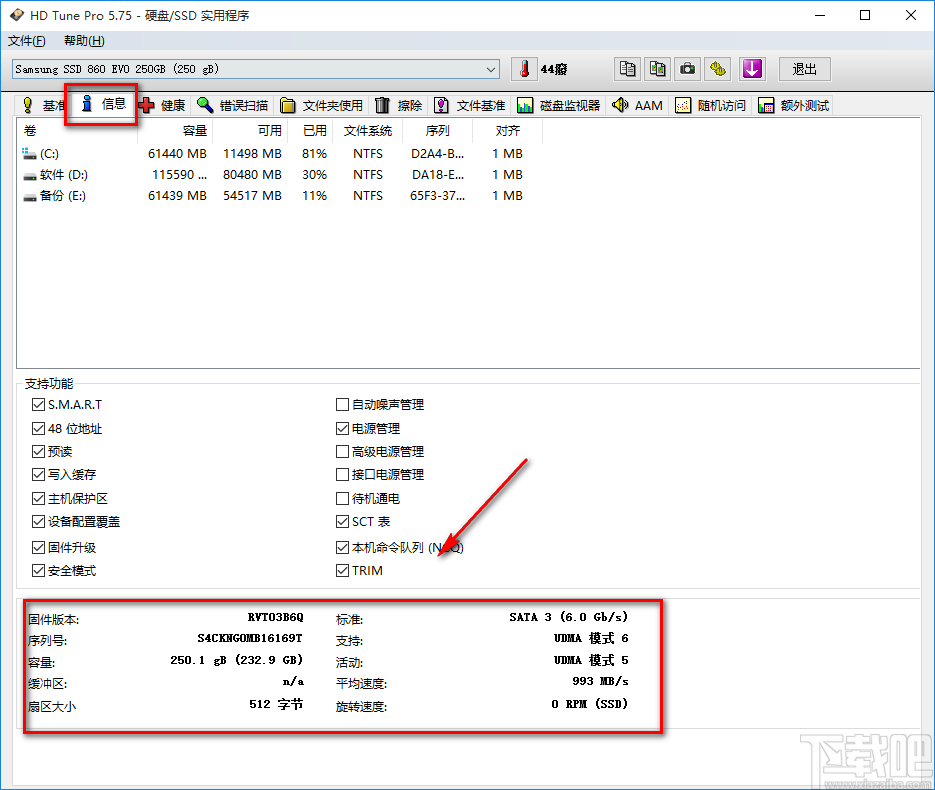Open the 额外测试 tab

tap(793, 106)
